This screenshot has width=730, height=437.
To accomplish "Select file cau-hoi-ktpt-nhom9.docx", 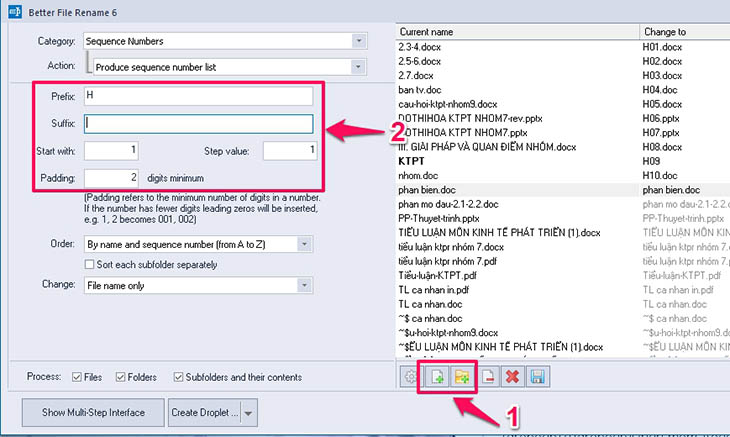I will (447, 104).
